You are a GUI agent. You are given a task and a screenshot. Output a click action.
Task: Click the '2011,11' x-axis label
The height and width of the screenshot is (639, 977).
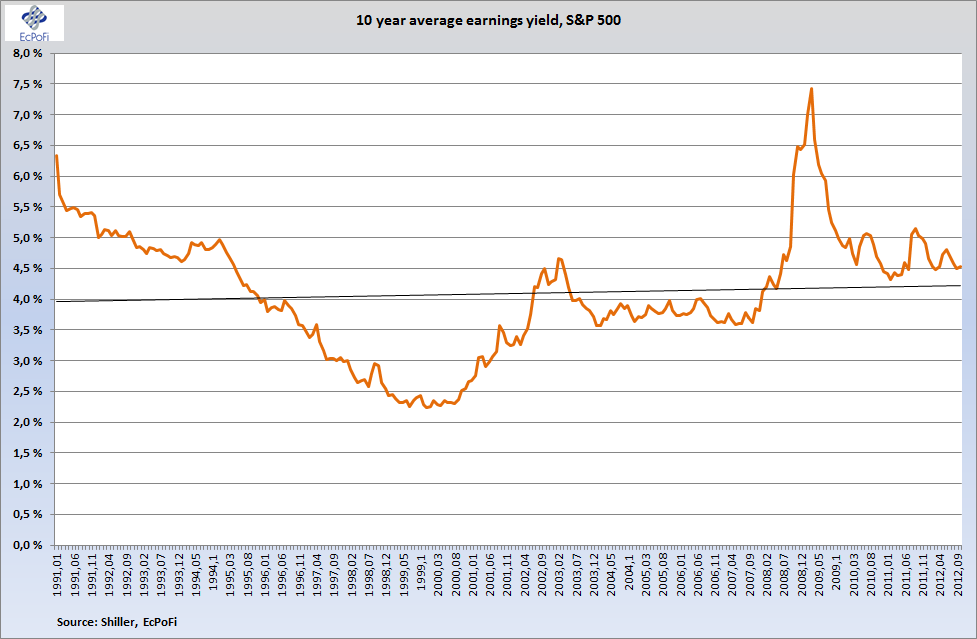coord(925,573)
